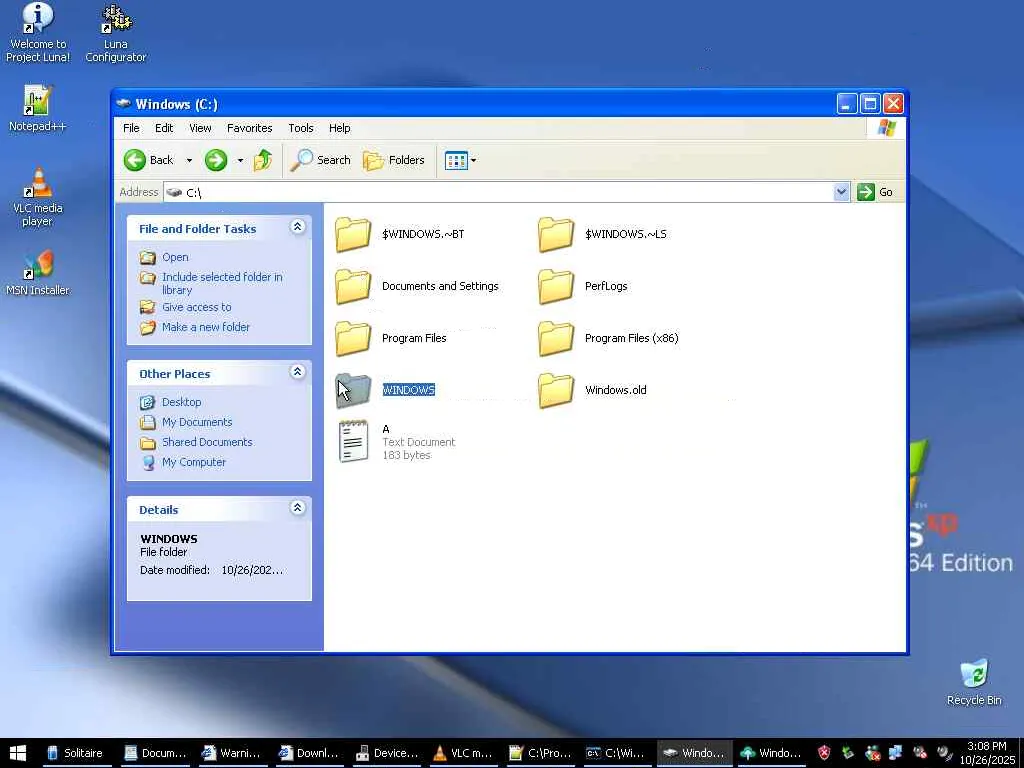Go to Desktop in Other Places

point(182,402)
